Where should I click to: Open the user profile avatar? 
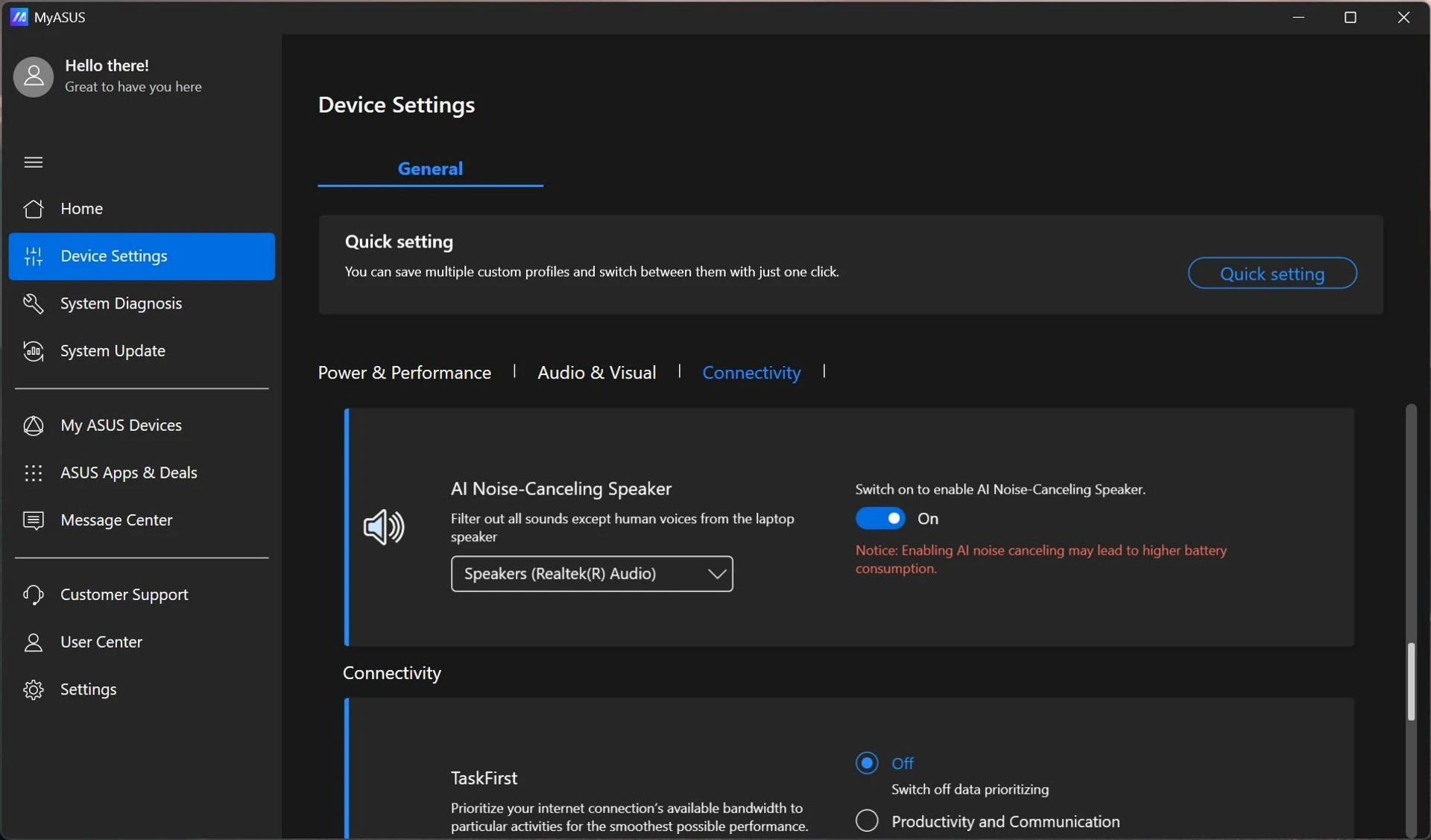[x=34, y=76]
